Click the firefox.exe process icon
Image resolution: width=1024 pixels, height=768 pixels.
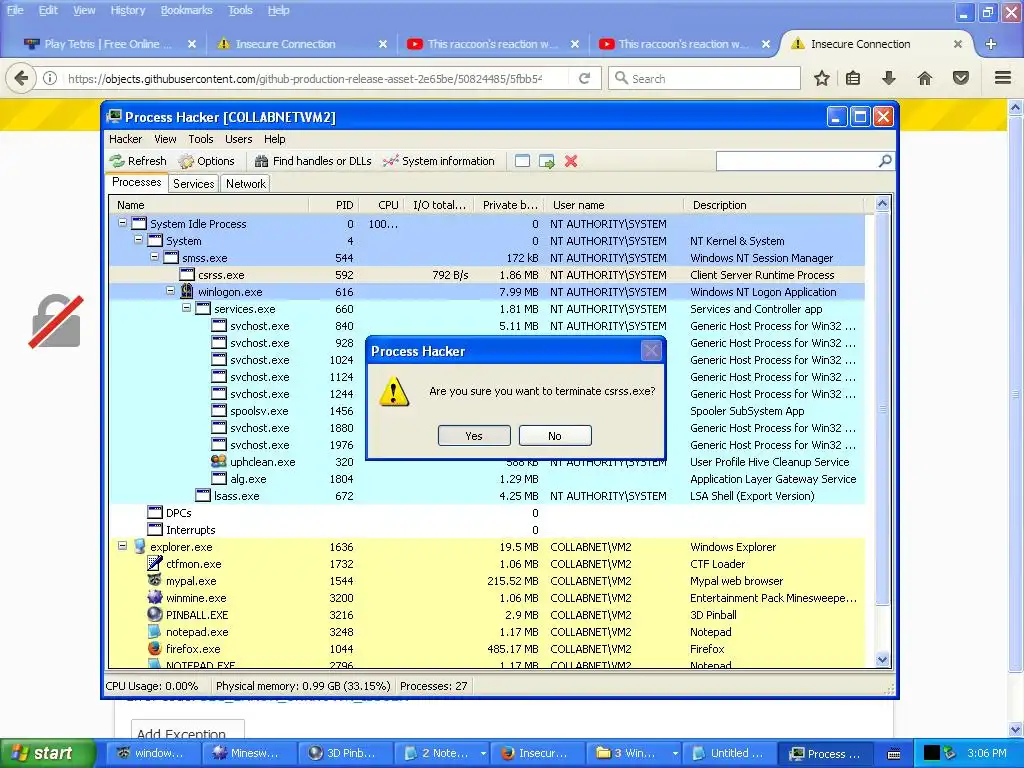pos(155,648)
